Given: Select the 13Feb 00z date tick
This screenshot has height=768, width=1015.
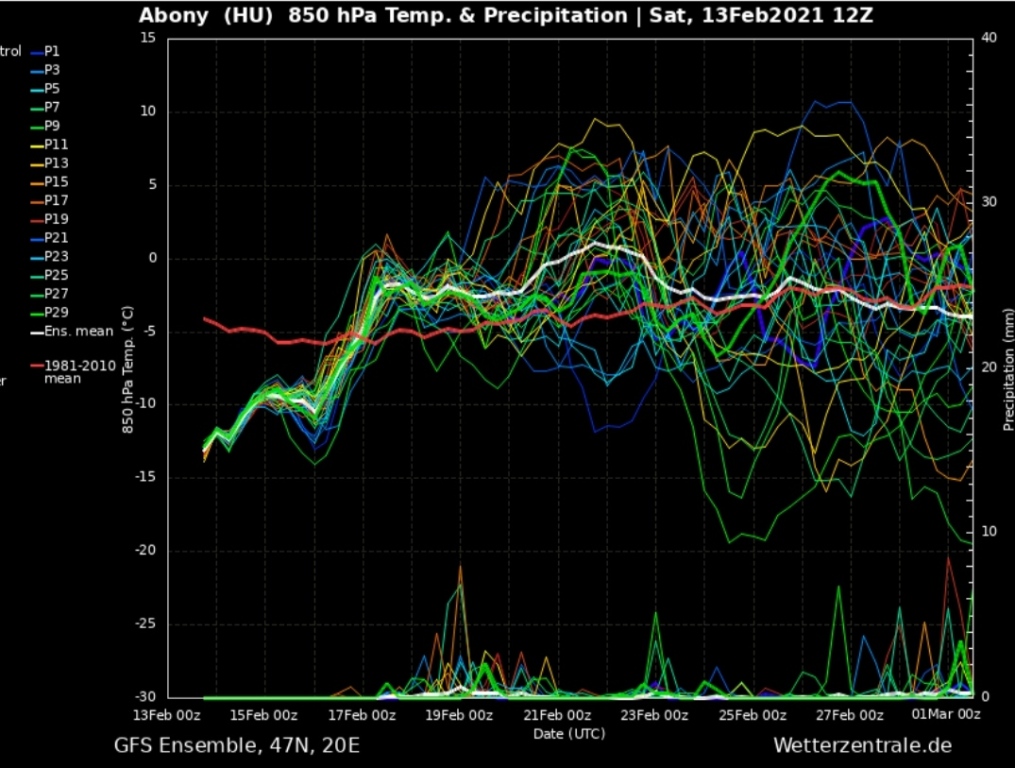Looking at the screenshot, I should 167,715.
